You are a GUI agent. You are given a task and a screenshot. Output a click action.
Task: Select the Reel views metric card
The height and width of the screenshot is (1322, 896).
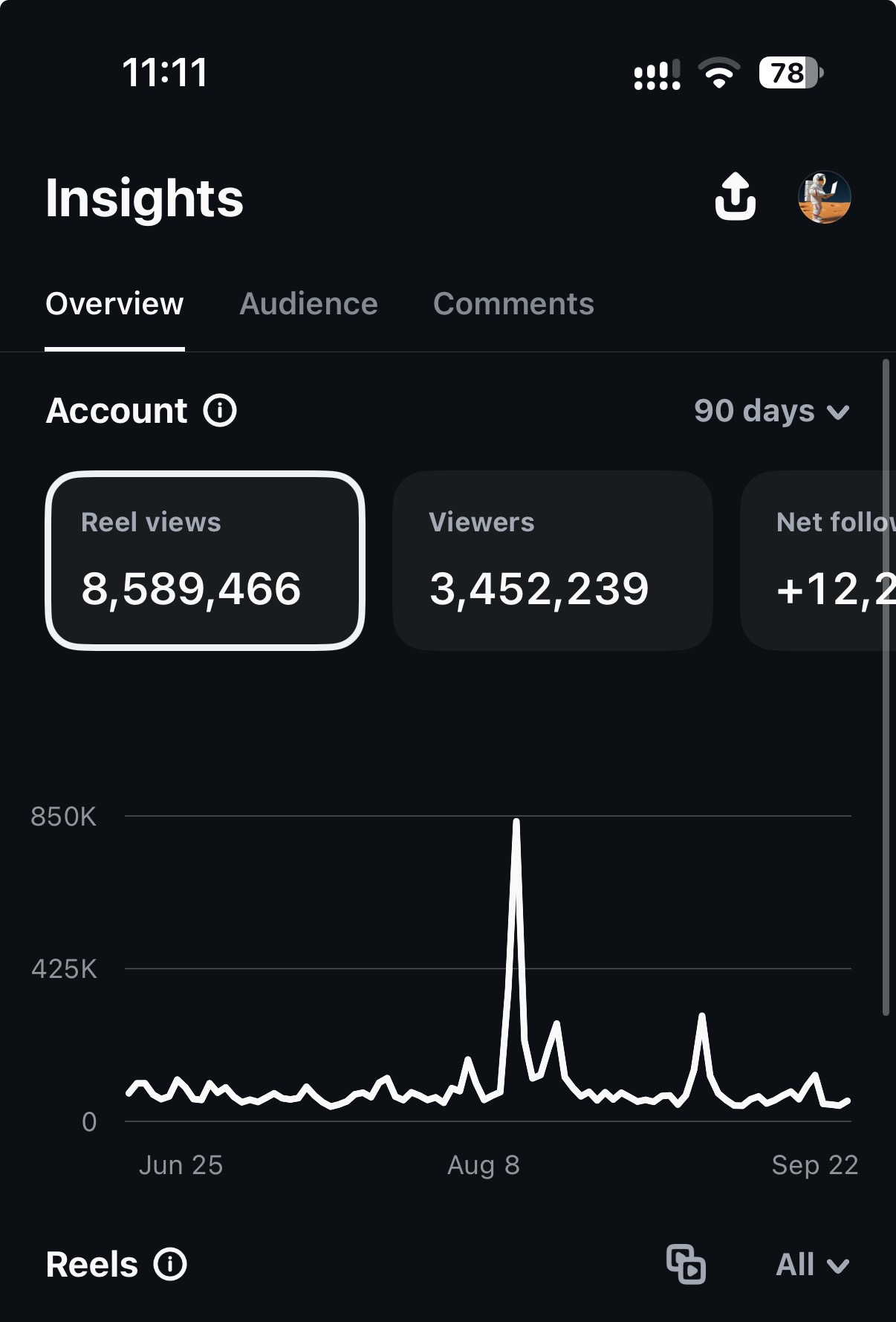[x=205, y=561]
